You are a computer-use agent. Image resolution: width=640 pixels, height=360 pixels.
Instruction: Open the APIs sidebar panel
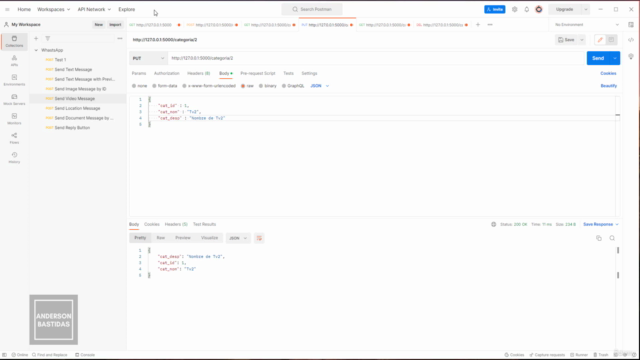[x=14, y=61]
